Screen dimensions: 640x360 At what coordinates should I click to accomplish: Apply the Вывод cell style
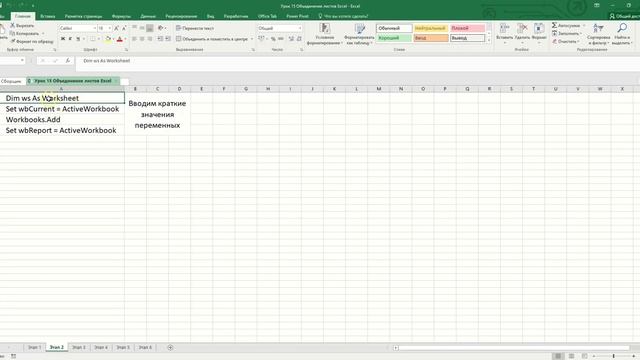(x=467, y=38)
